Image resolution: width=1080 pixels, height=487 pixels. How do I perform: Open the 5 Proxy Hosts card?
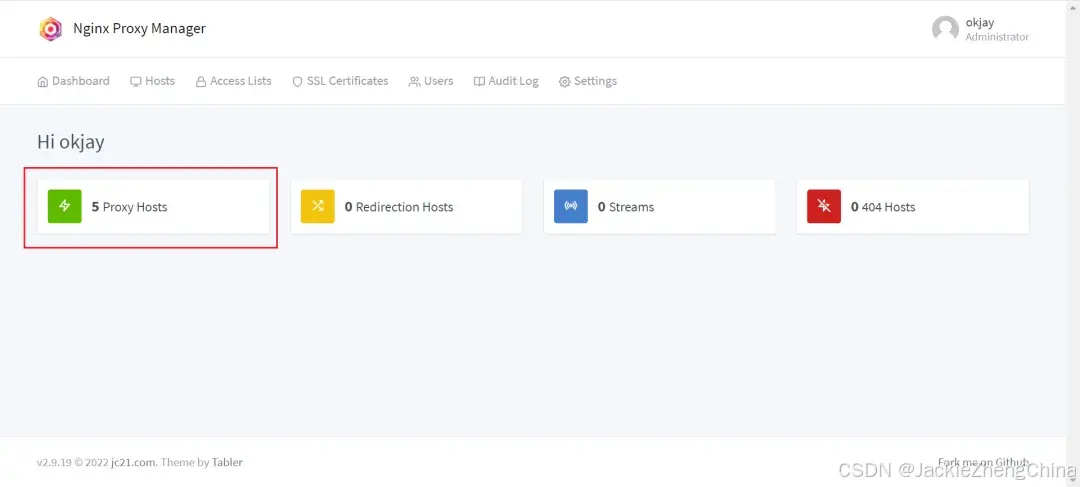(154, 207)
